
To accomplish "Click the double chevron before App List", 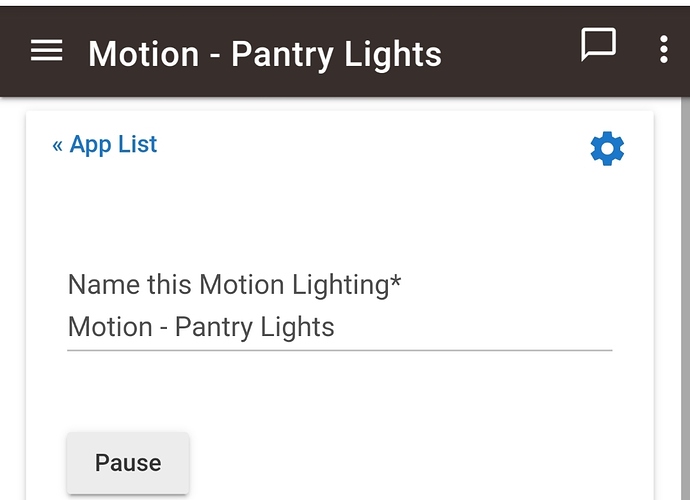I will [x=58, y=146].
